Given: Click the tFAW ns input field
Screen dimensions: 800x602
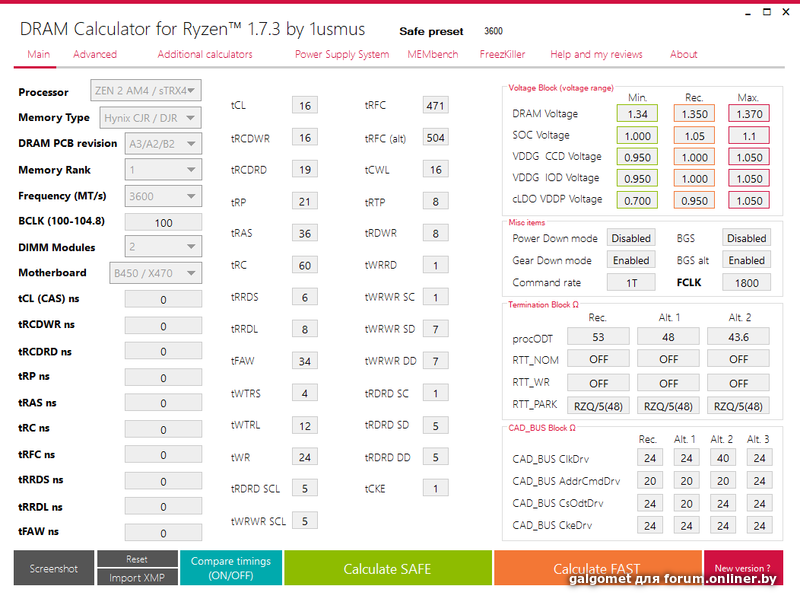Looking at the screenshot, I should click(163, 533).
